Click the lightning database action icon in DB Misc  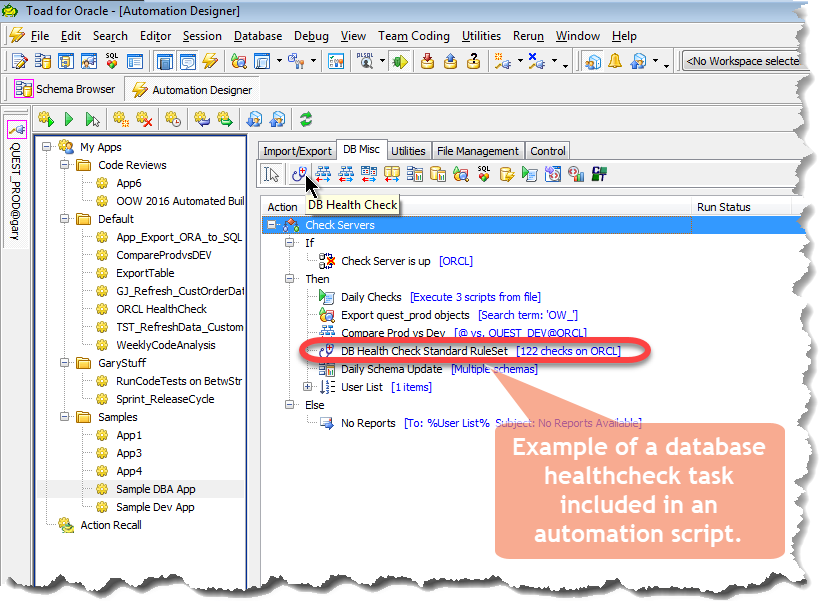(507, 174)
